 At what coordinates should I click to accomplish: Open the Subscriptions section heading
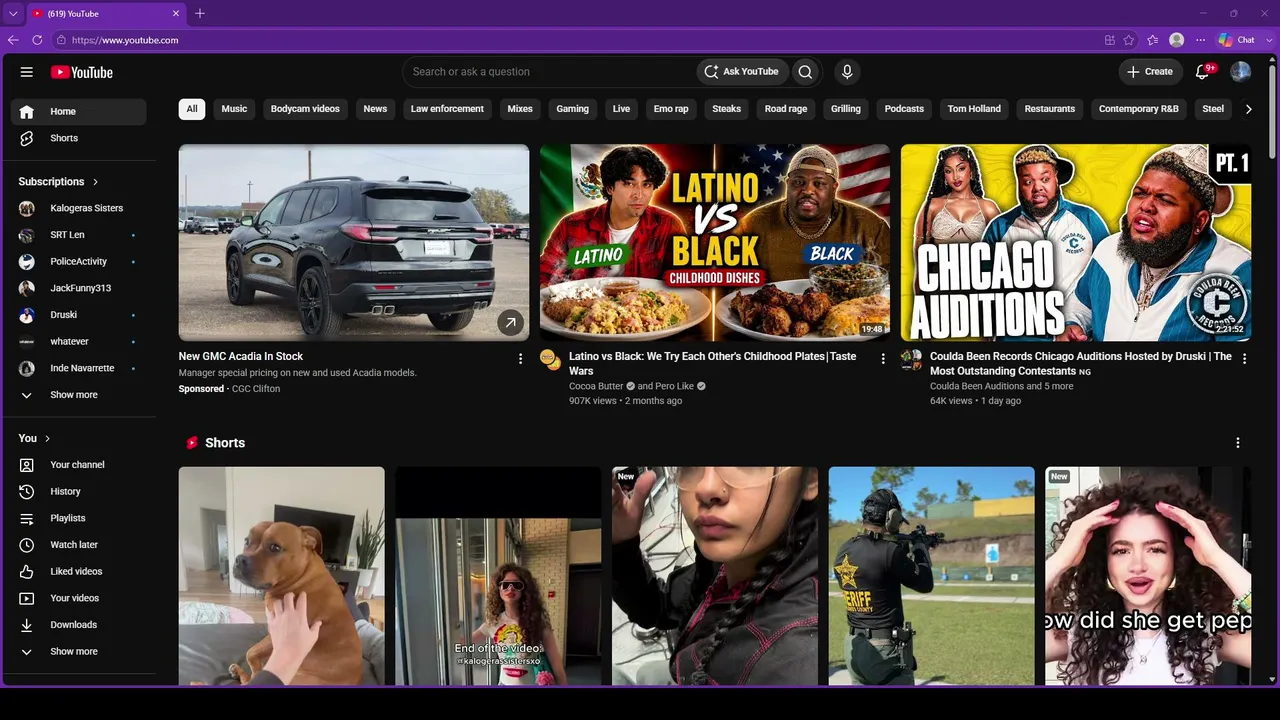point(59,182)
